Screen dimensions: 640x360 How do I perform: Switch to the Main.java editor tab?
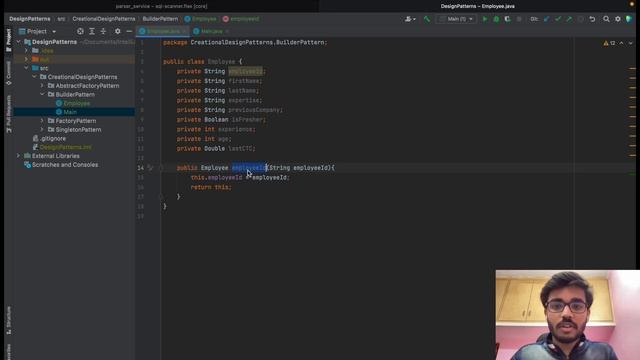click(x=211, y=31)
